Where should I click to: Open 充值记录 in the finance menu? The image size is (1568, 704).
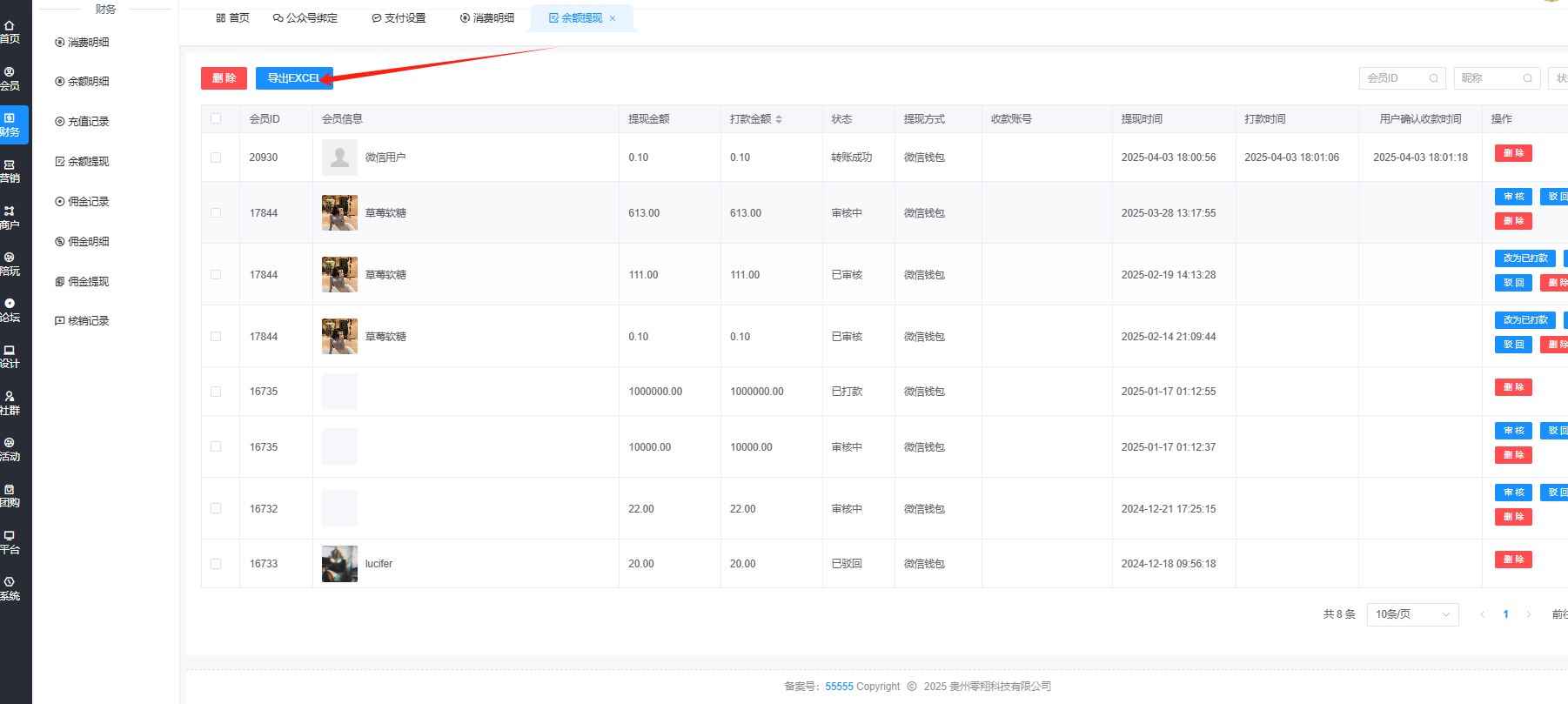coord(88,122)
